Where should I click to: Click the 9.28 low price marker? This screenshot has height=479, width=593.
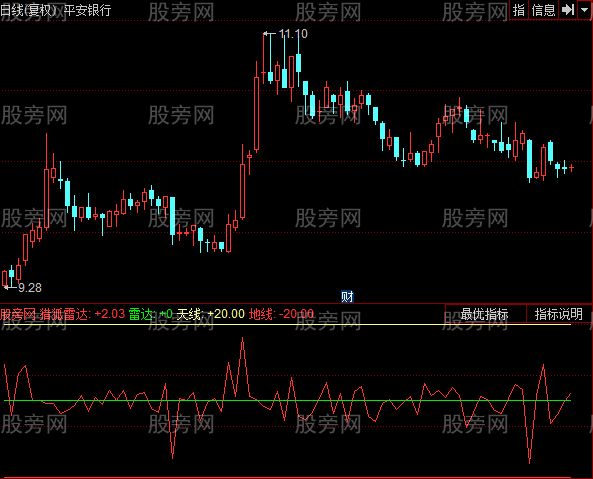pyautogui.click(x=29, y=288)
